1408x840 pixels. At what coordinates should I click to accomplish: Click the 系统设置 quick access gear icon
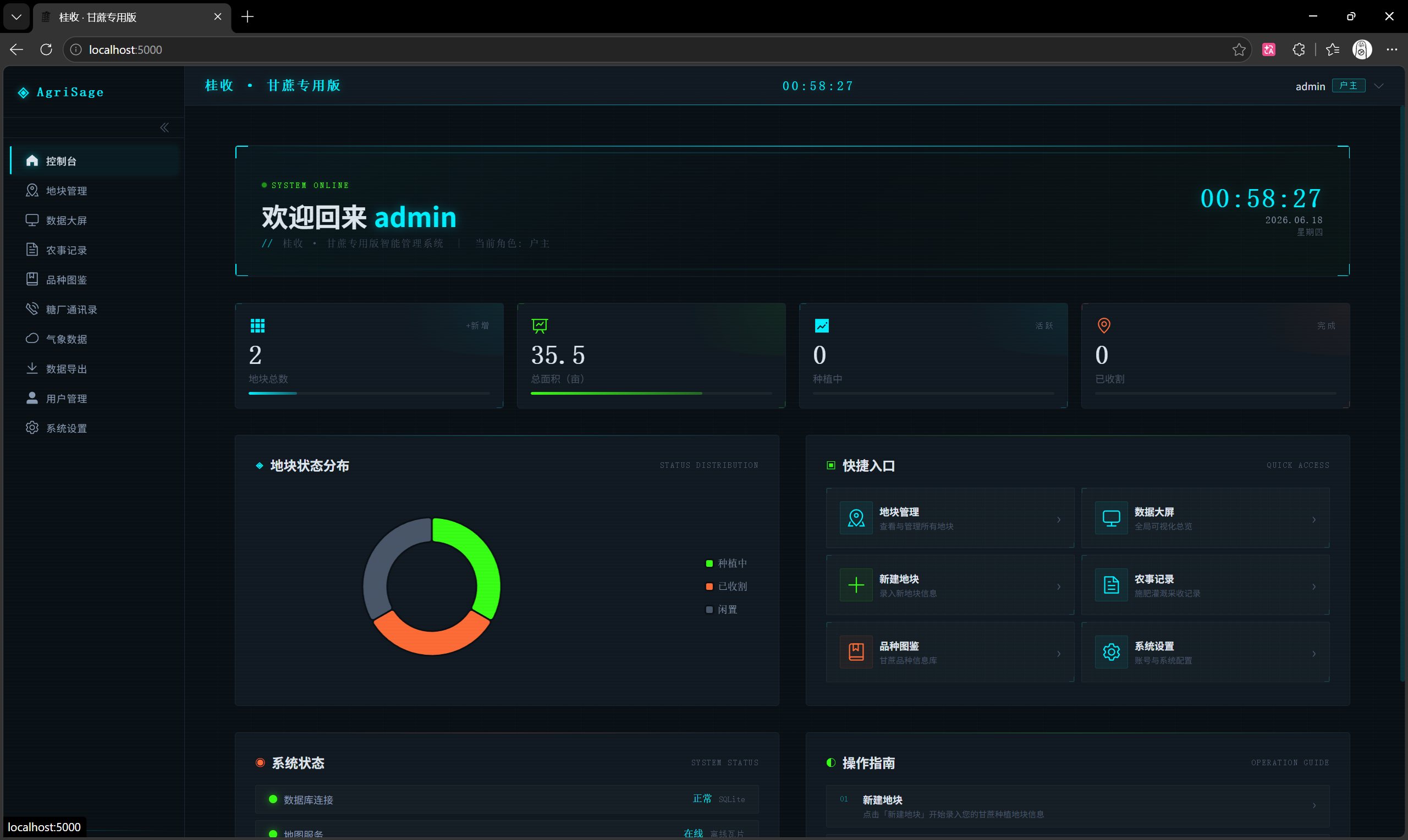pos(1112,652)
